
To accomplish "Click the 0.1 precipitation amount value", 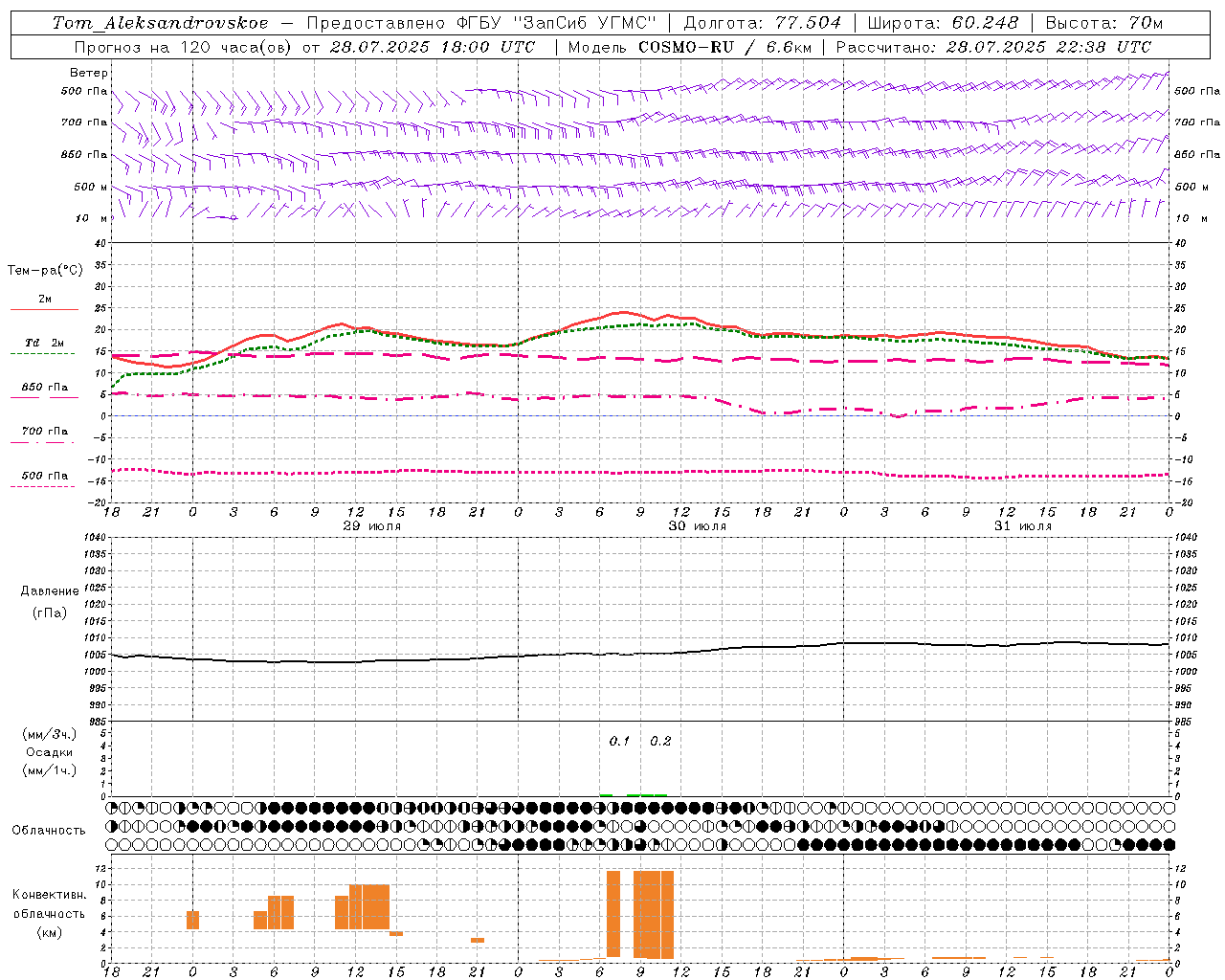I will click(x=619, y=742).
